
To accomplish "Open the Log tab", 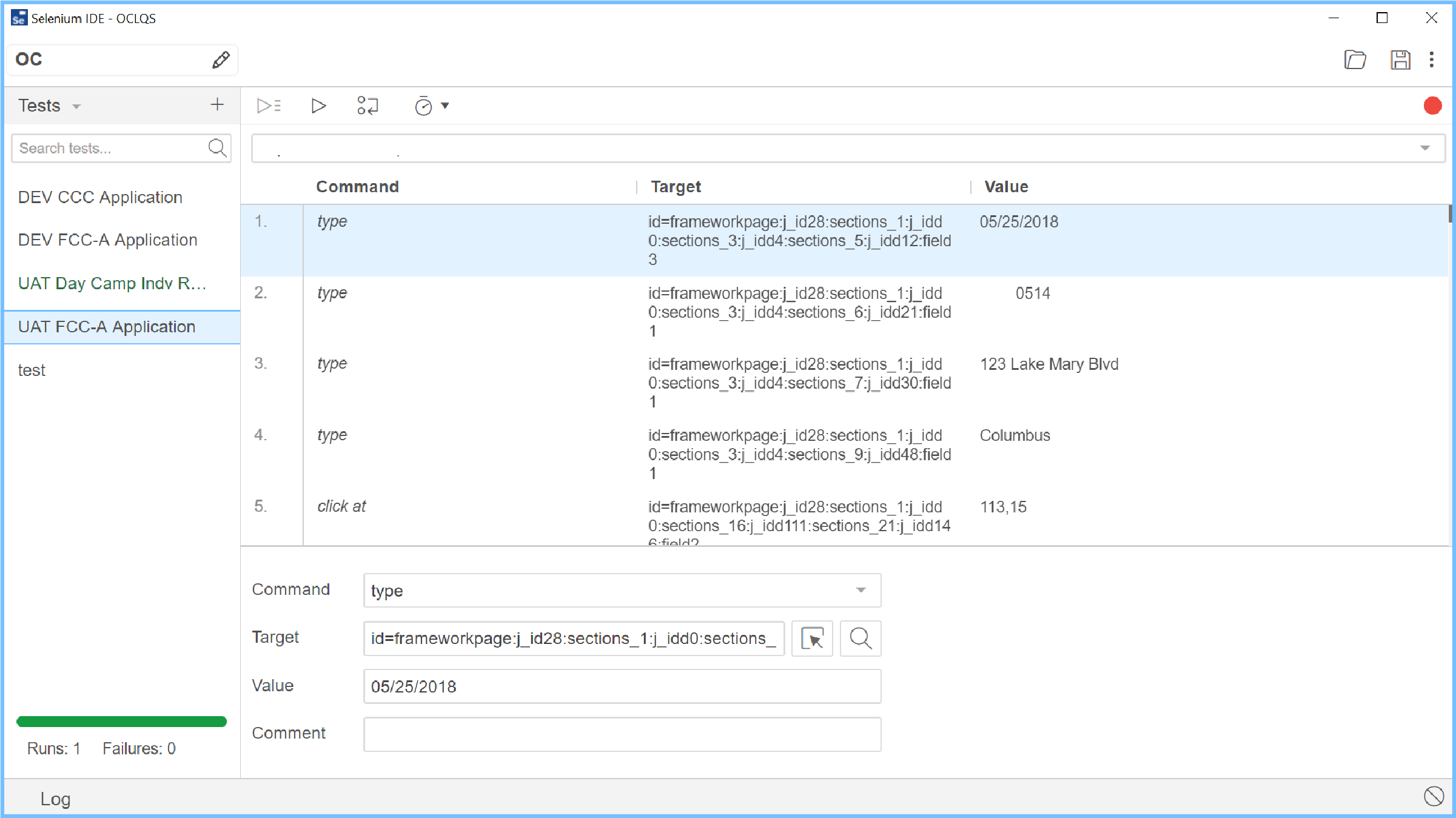I will click(55, 799).
